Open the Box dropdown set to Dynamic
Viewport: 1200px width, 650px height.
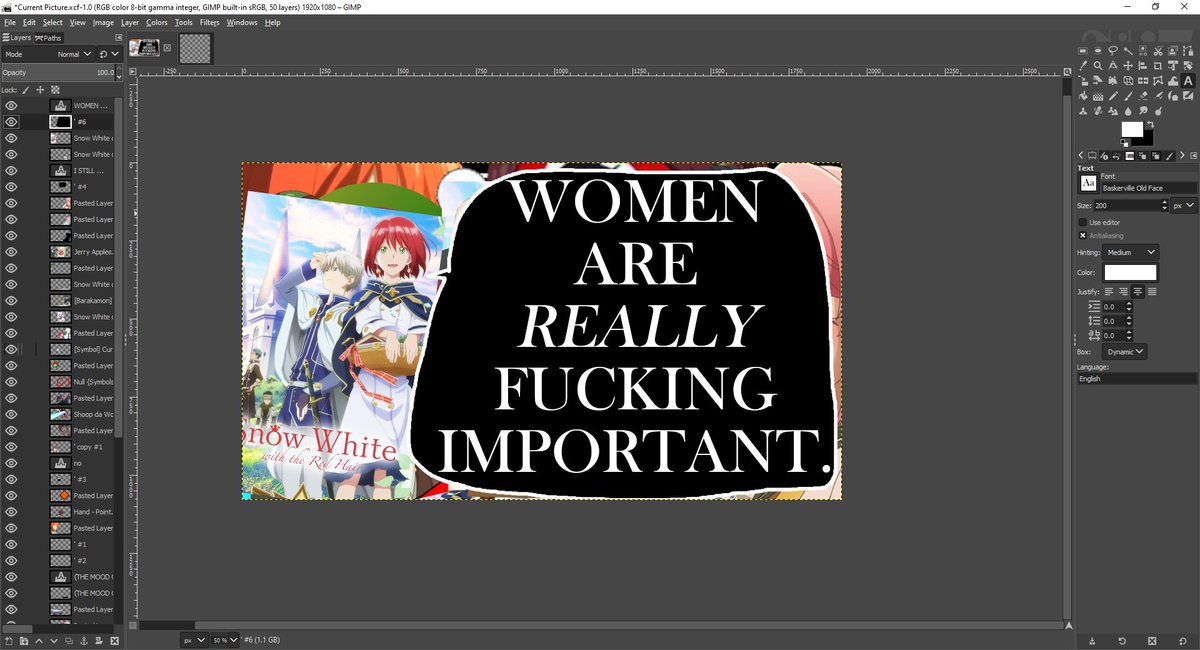[1124, 352]
